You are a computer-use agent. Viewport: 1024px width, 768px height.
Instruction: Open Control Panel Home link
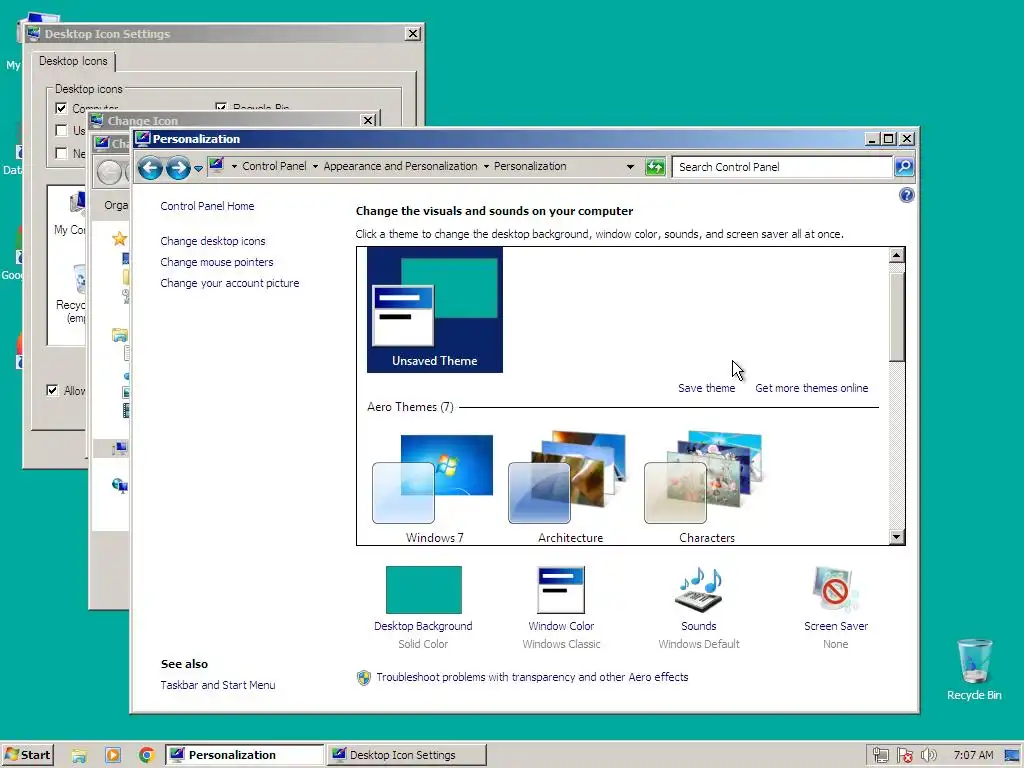pyautogui.click(x=207, y=206)
